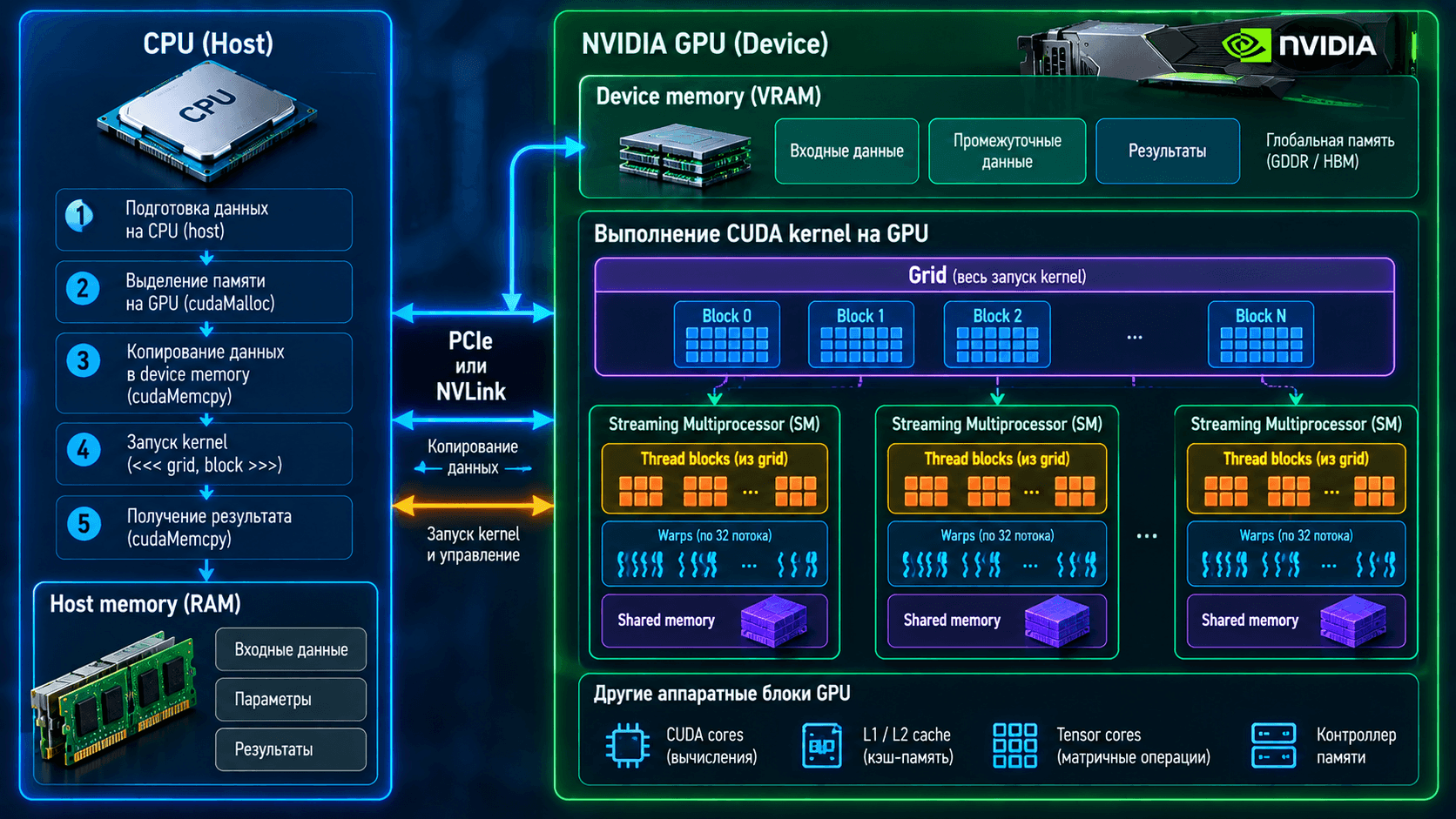Click the step 2 number circle

pyautogui.click(x=83, y=288)
